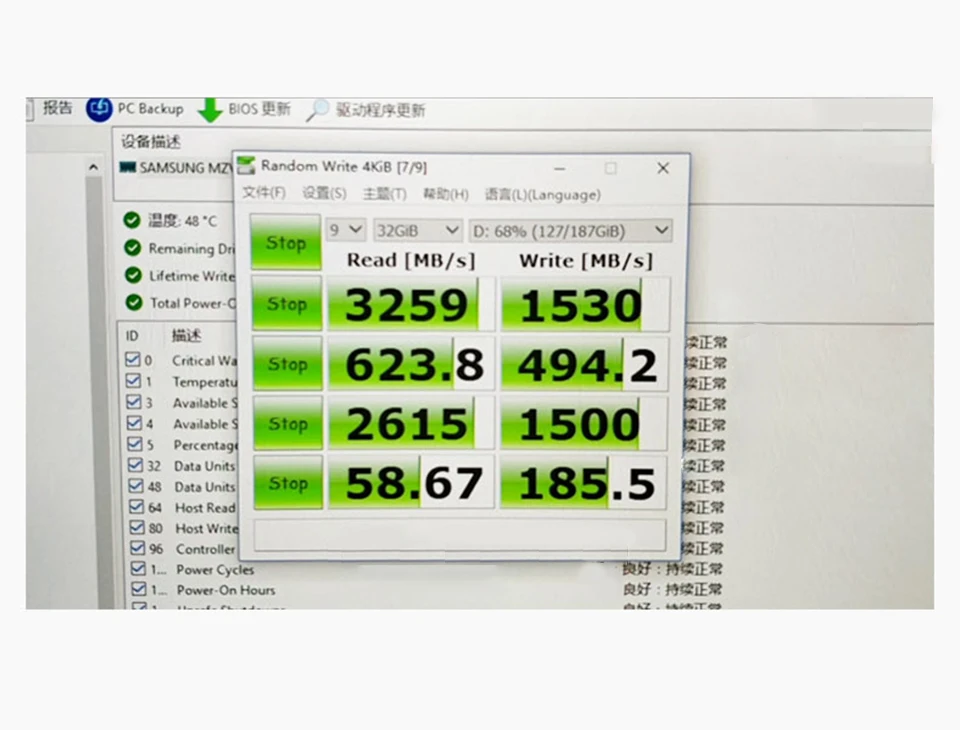Click the green check icon beside Lifetime Writes
This screenshot has height=730, width=960.
tap(133, 276)
